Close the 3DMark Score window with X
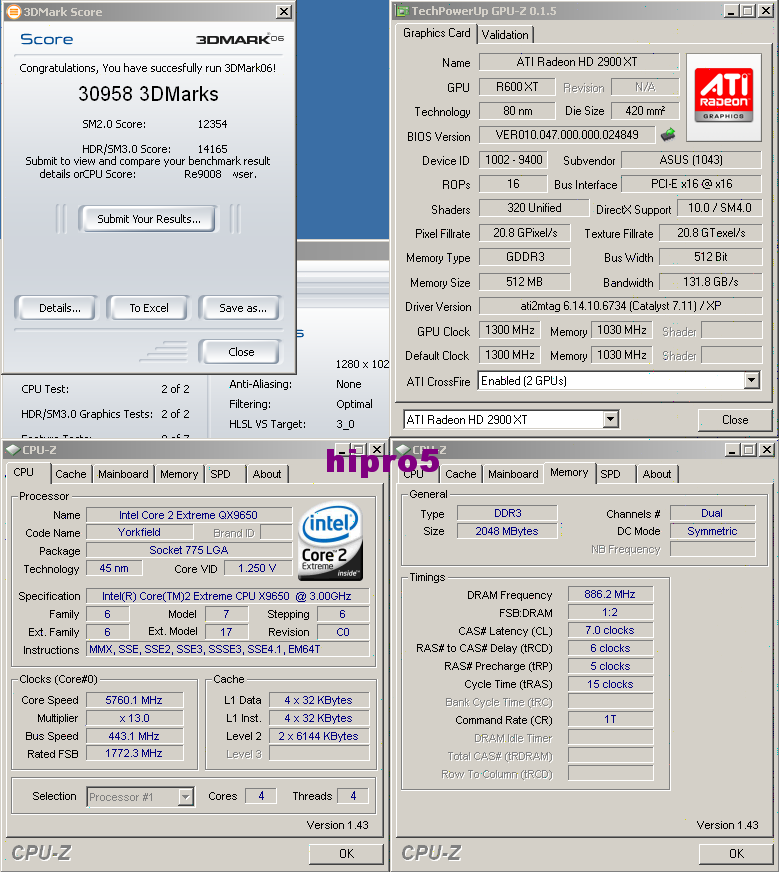The width and height of the screenshot is (779, 872). [284, 12]
